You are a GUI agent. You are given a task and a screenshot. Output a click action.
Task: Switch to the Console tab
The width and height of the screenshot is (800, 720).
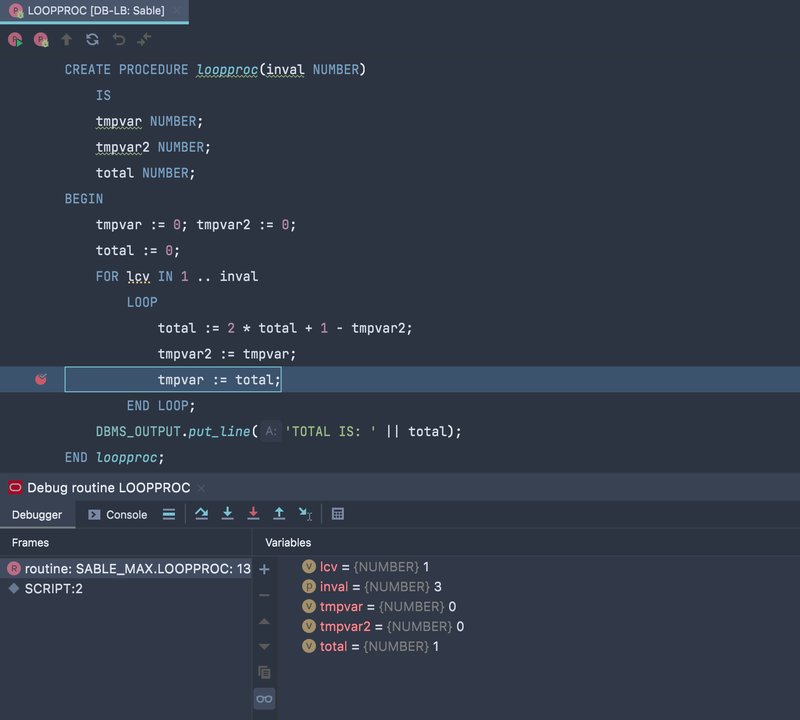coord(118,514)
